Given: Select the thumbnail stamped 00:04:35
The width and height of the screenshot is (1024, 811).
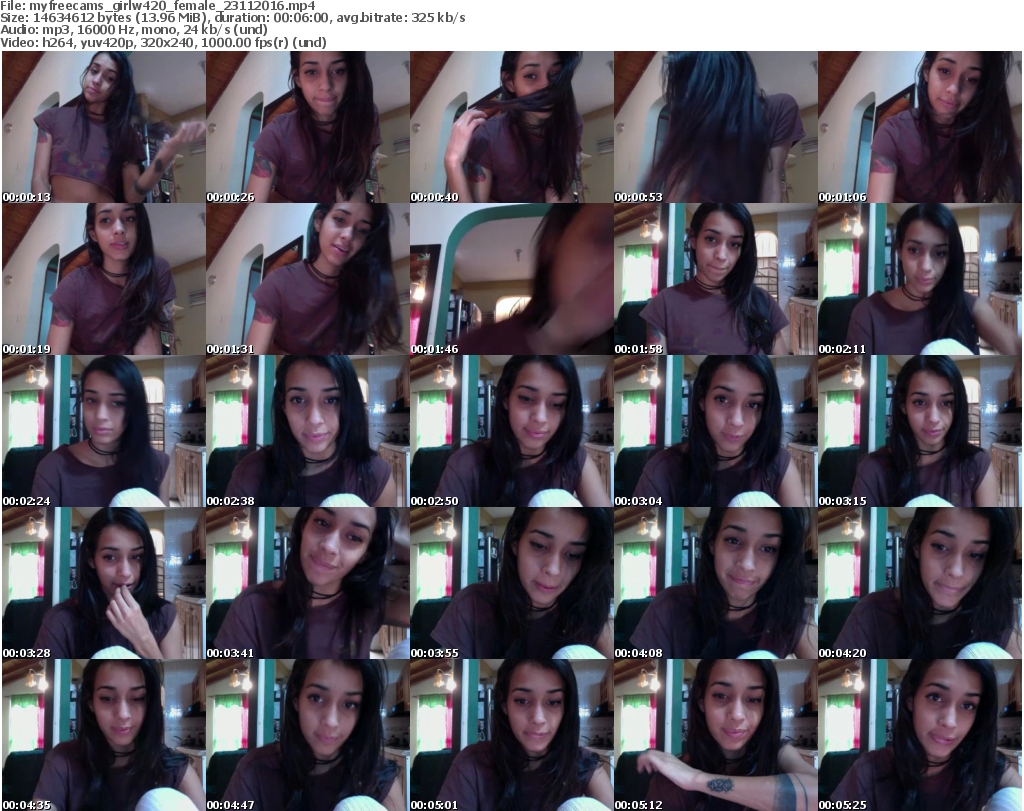Looking at the screenshot, I should click(x=104, y=735).
